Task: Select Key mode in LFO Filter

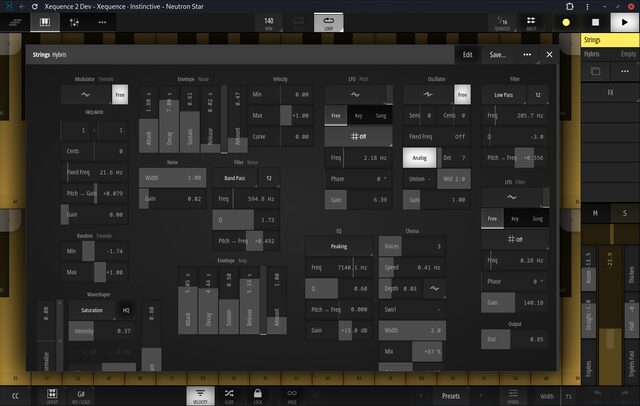Action: (x=515, y=219)
